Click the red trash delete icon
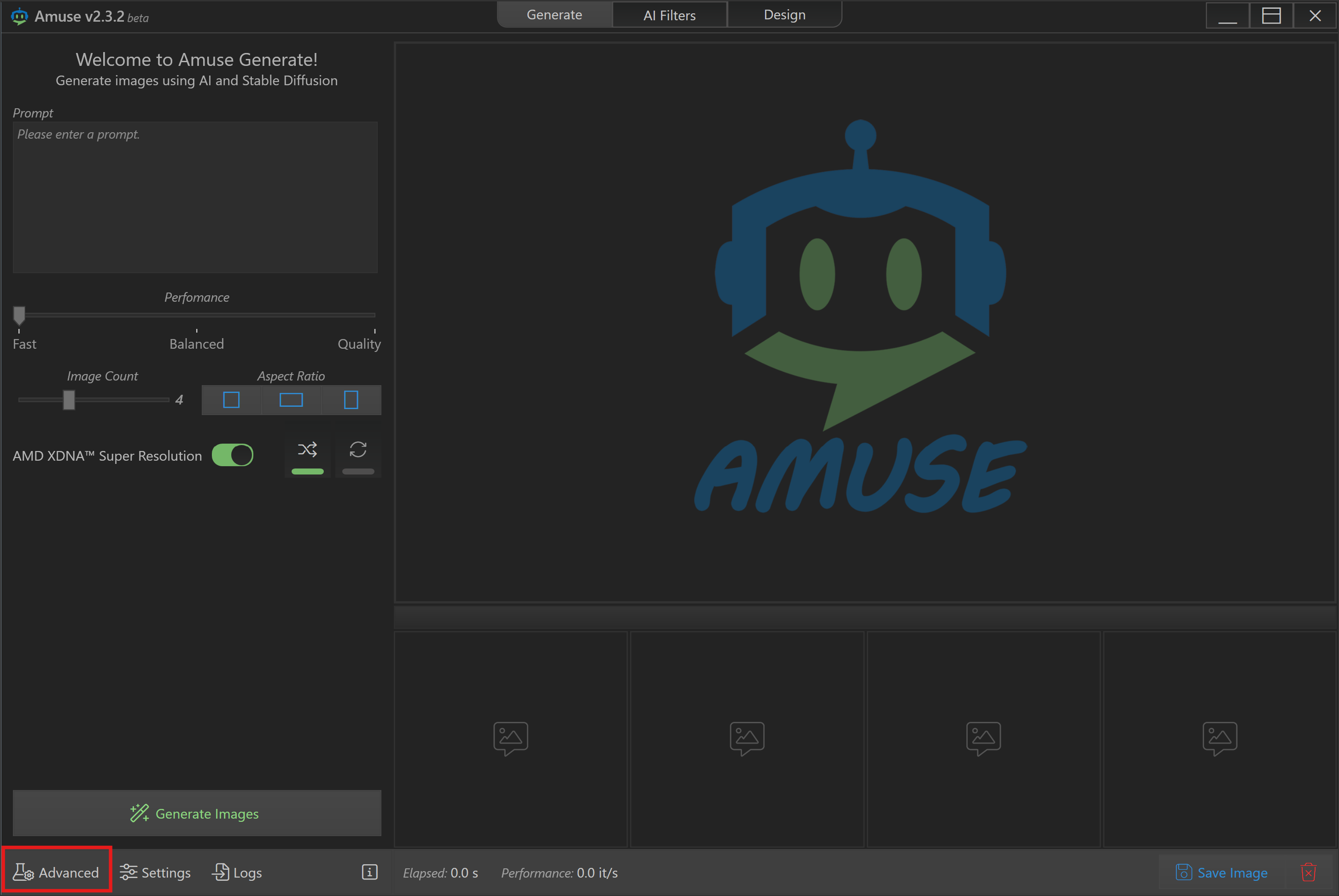The height and width of the screenshot is (896, 1339). pyautogui.click(x=1308, y=873)
